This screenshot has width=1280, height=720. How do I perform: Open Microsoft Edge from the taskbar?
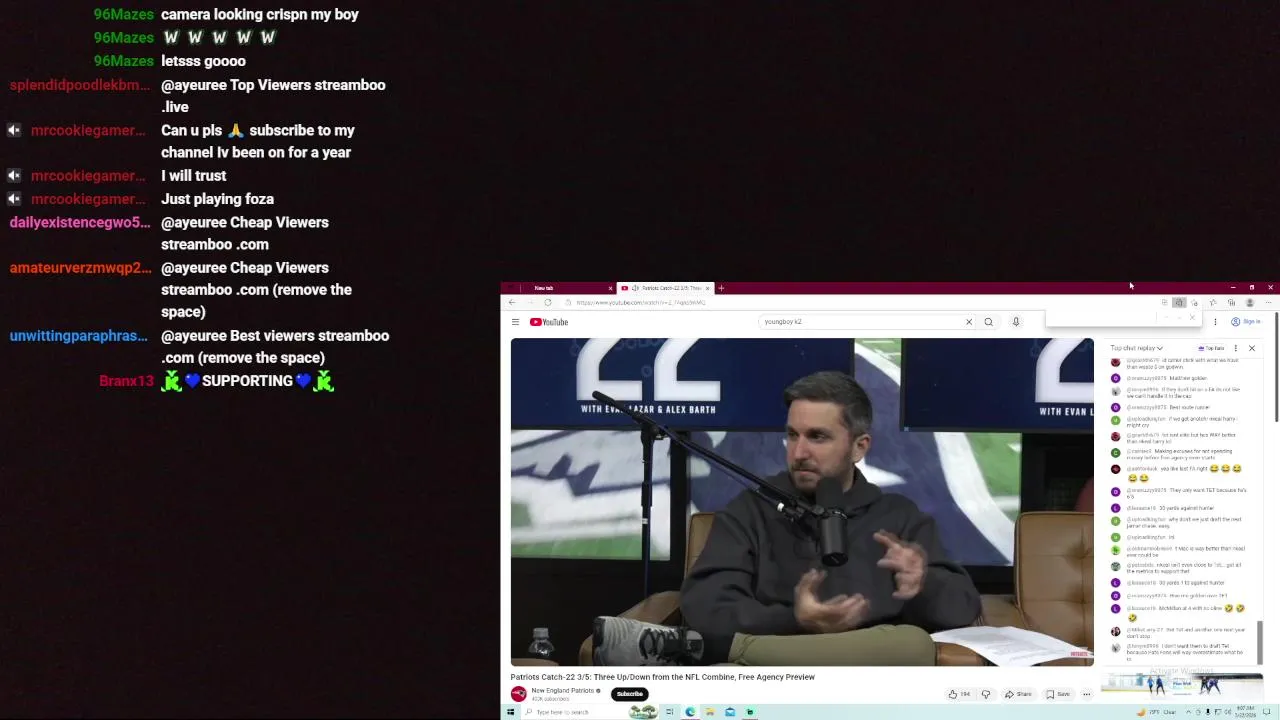[x=690, y=712]
